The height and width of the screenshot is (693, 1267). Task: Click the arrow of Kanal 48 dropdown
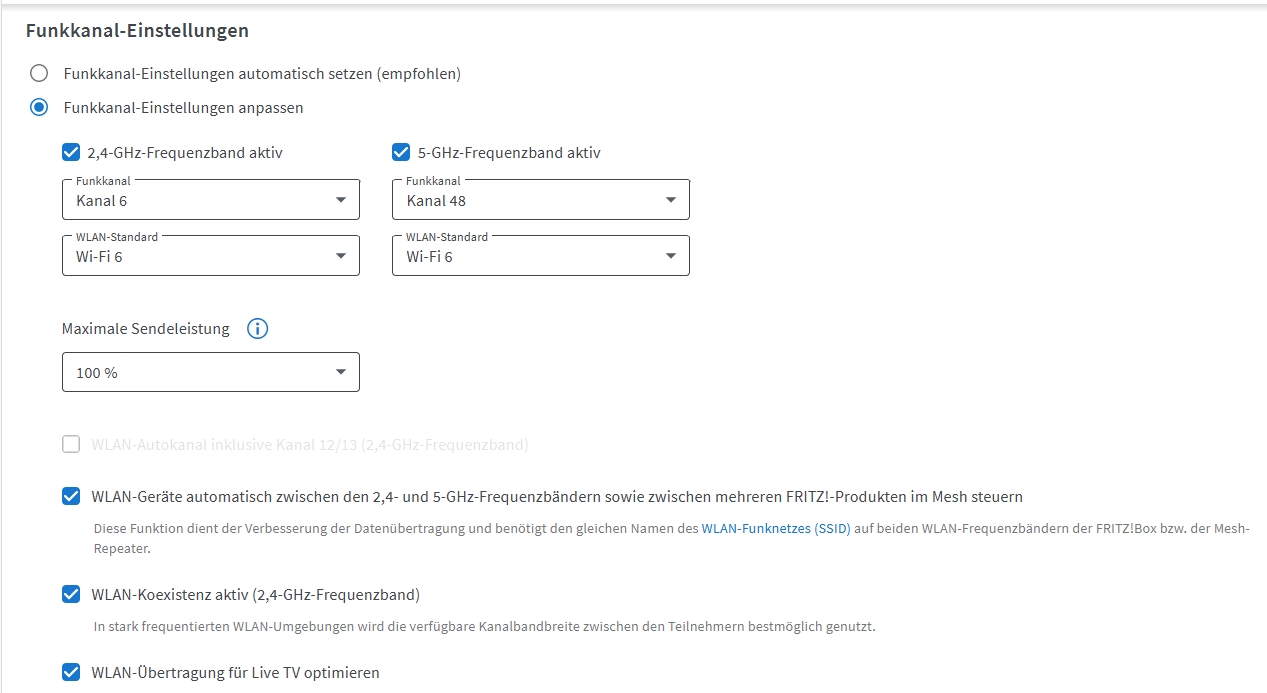(671, 200)
